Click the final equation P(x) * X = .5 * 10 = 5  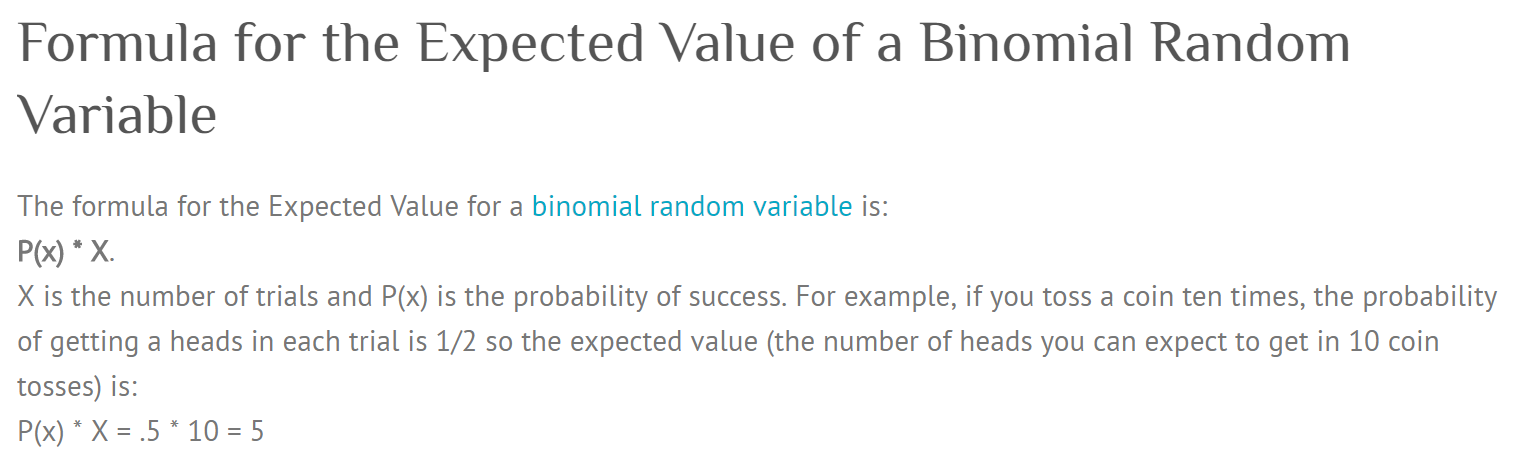(141, 432)
